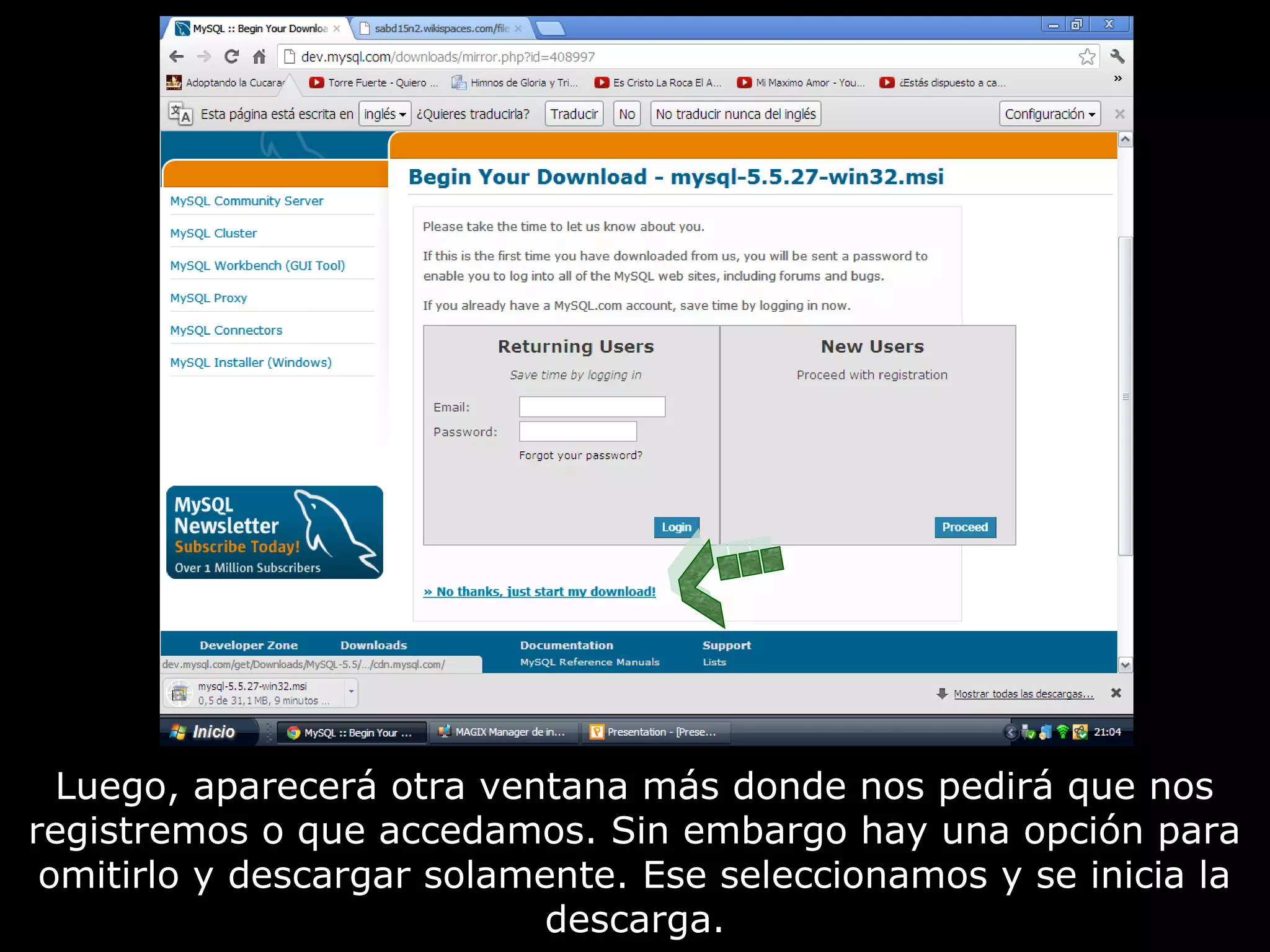Viewport: 1270px width, 952px height.
Task: Open Documentation footer menu
Action: tap(566, 645)
